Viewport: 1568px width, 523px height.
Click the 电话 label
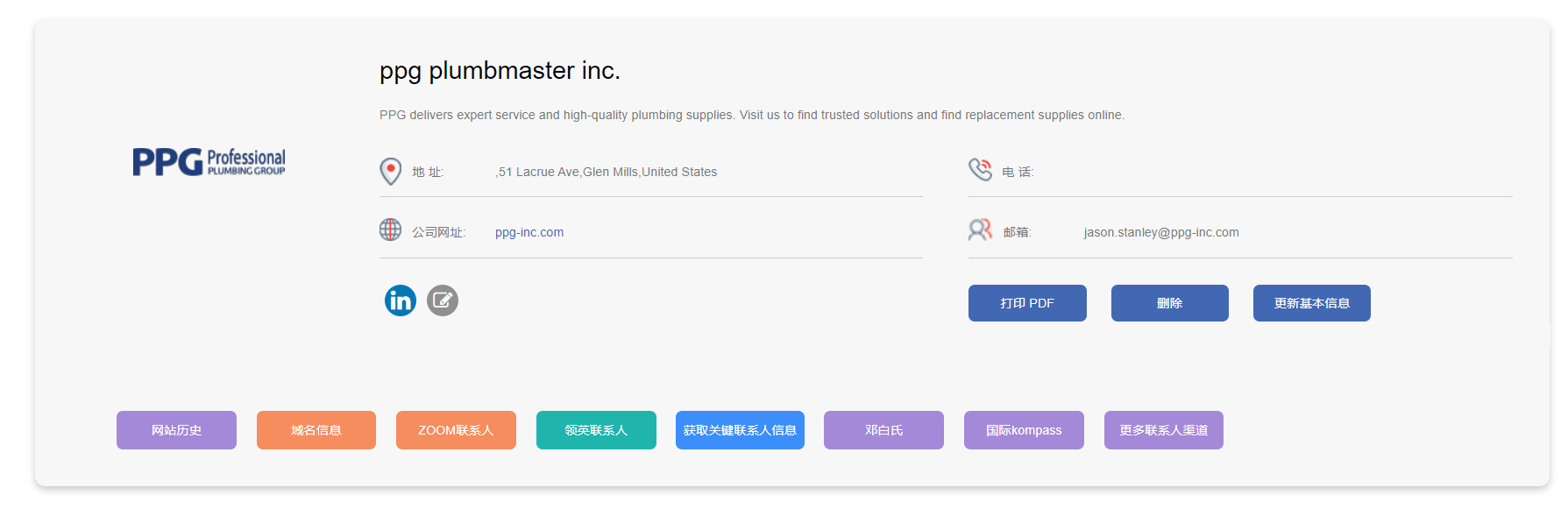[x=1018, y=172]
